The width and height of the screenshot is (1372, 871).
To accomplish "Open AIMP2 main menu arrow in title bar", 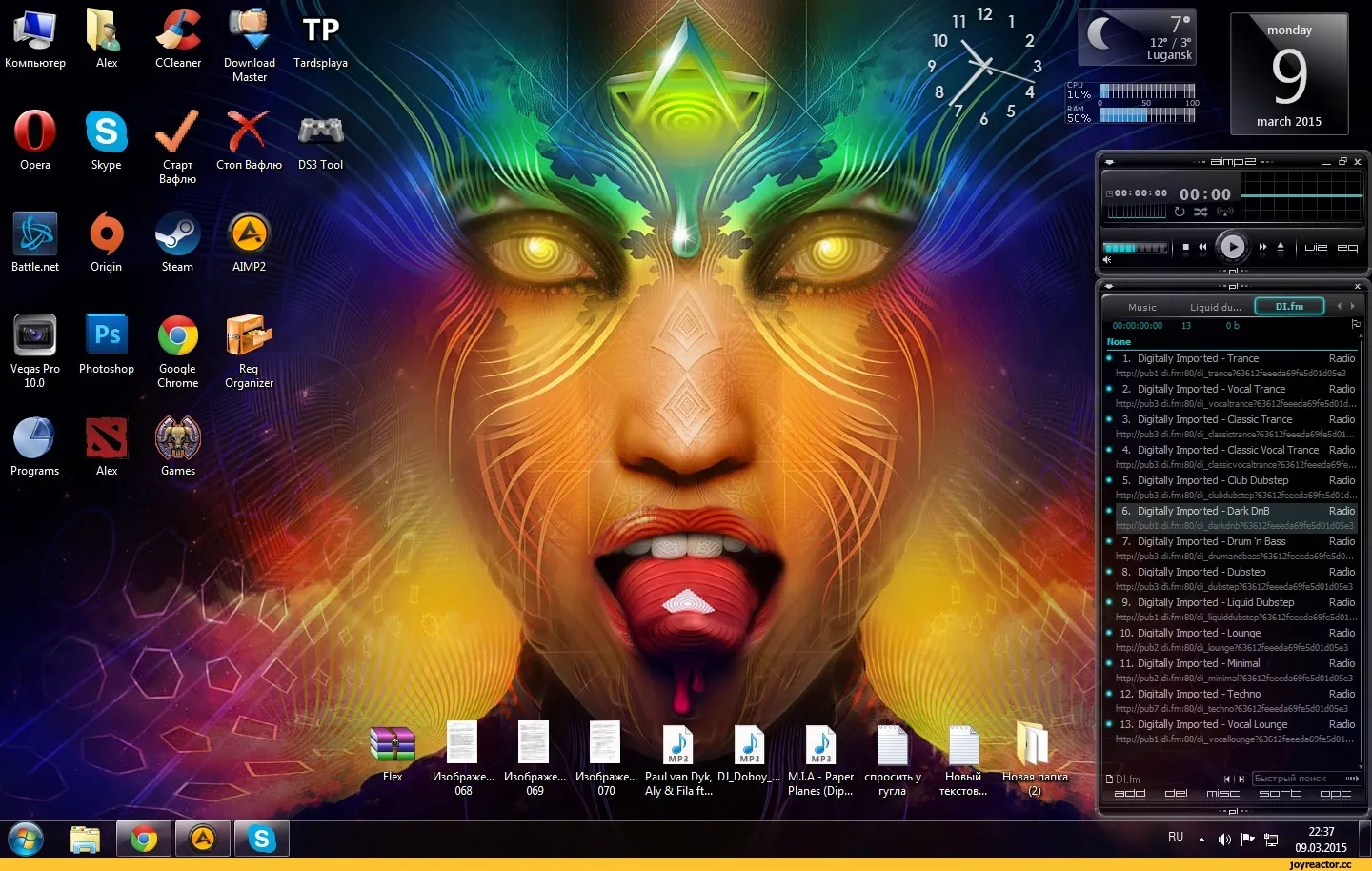I will [x=1109, y=162].
